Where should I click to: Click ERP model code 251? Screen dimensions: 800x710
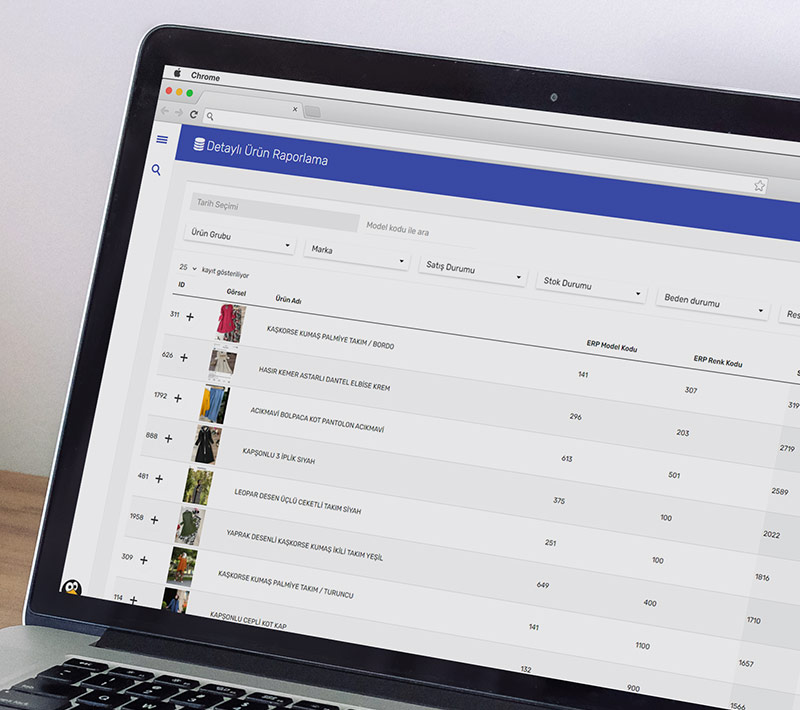click(551, 543)
